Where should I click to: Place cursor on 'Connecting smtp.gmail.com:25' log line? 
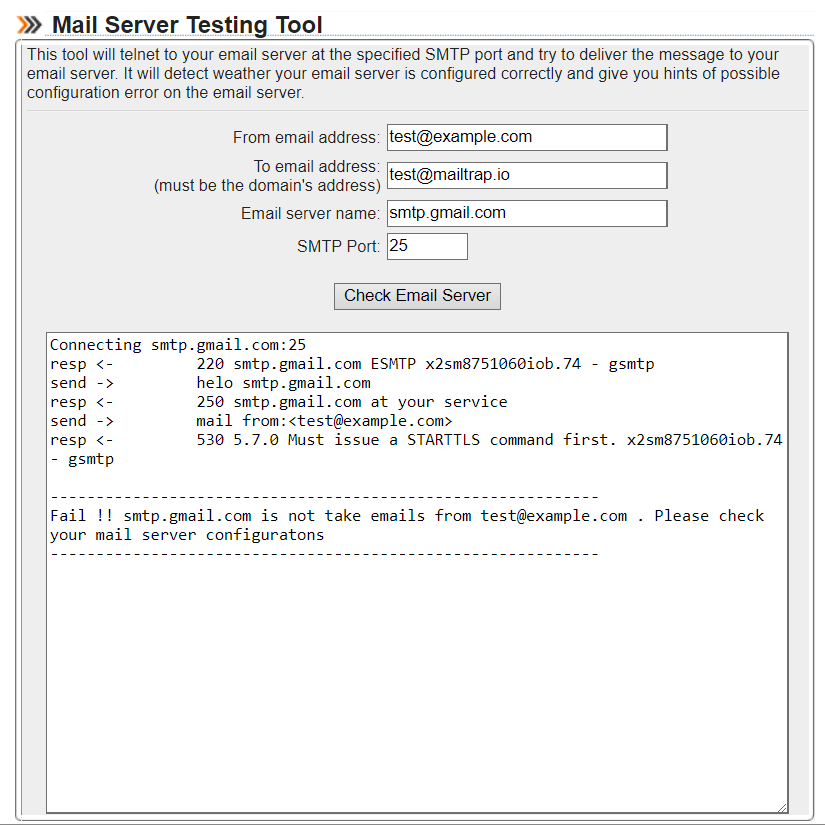[x=178, y=345]
